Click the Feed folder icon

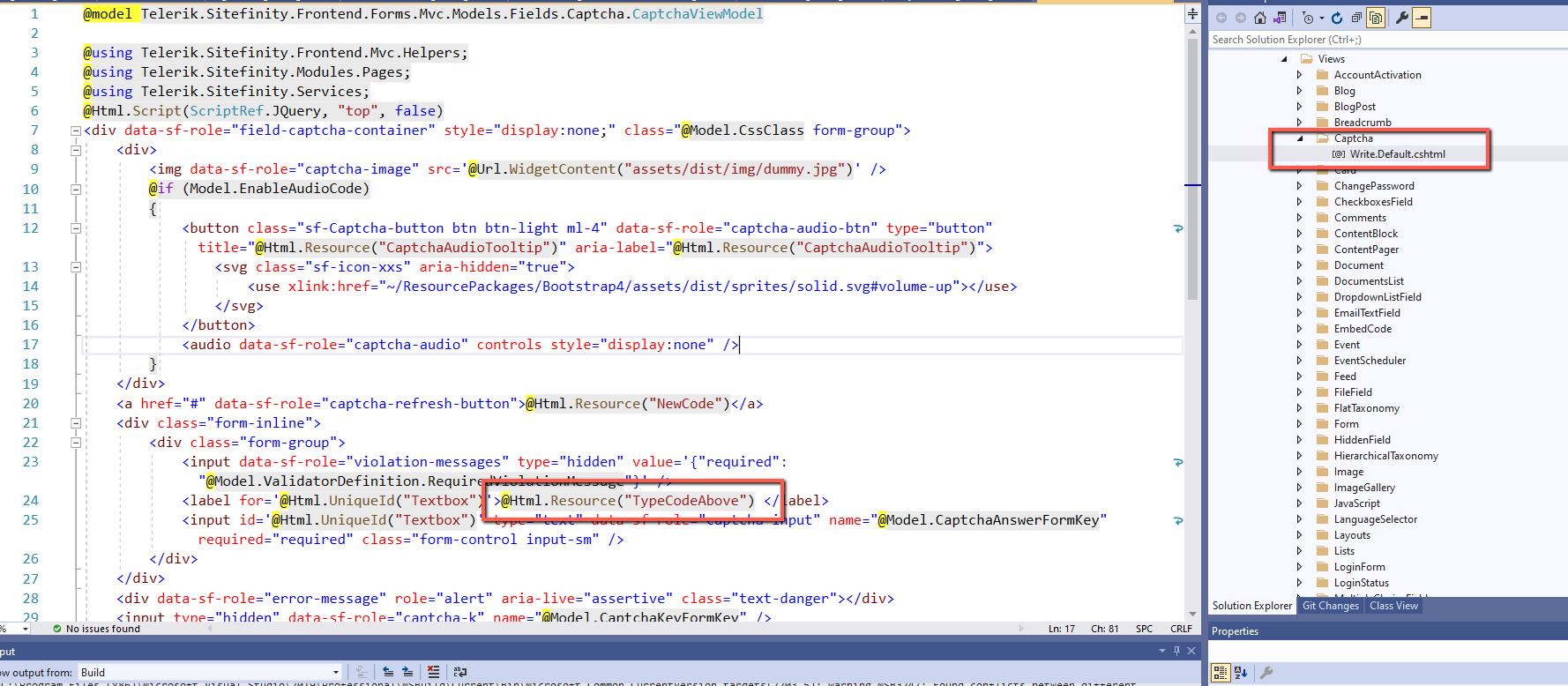click(x=1322, y=377)
